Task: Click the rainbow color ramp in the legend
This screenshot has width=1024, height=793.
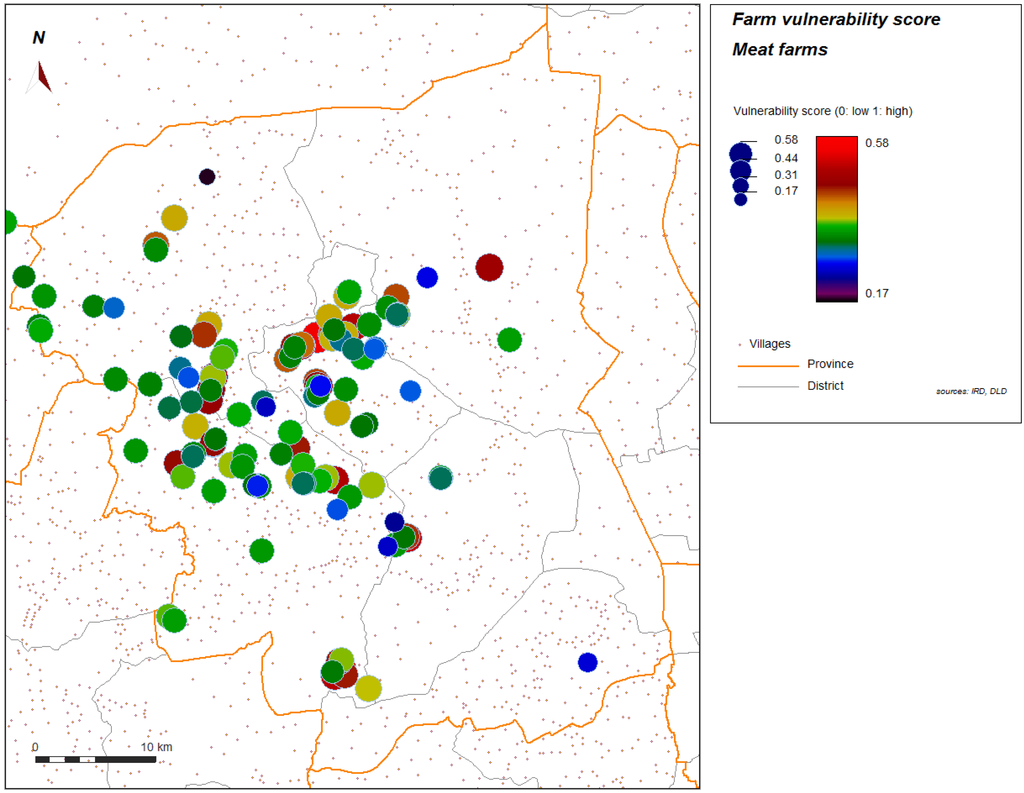Action: tap(837, 219)
